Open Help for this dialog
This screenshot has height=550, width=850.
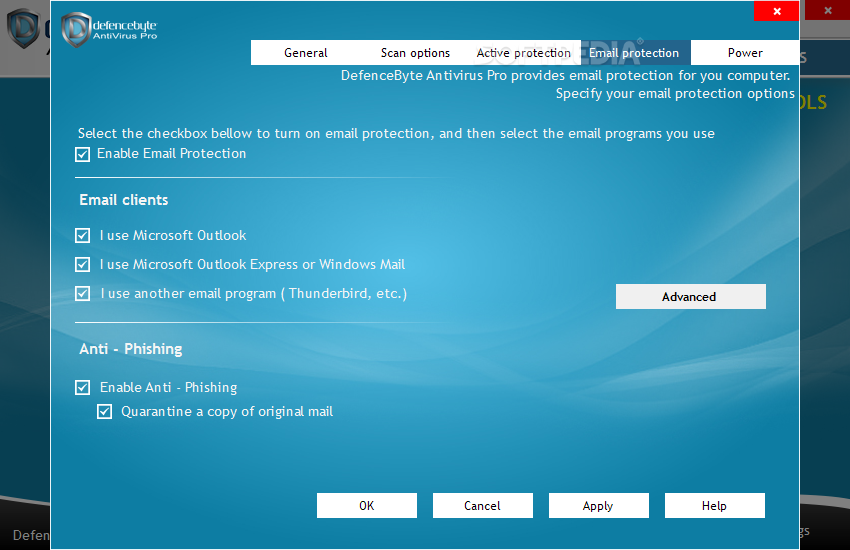pyautogui.click(x=714, y=506)
